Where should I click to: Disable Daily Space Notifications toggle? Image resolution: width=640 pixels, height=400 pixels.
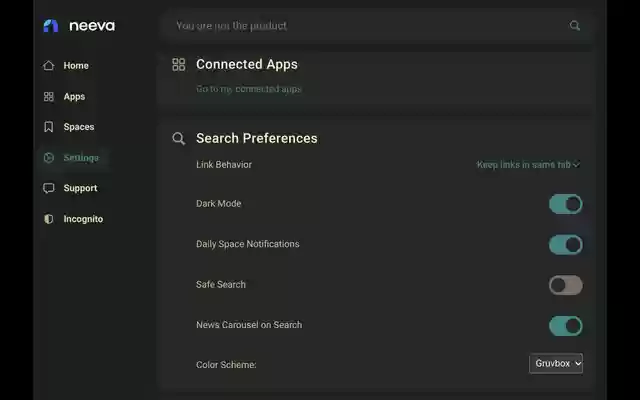[566, 244]
